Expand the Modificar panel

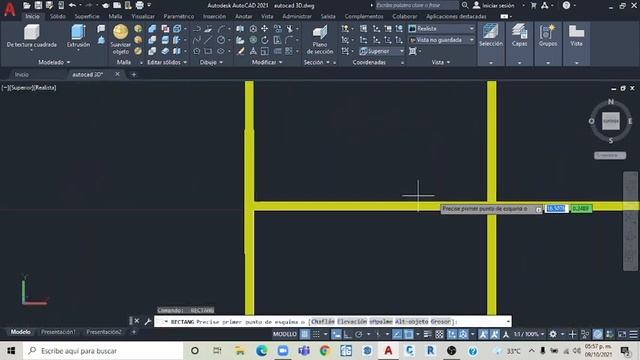(267, 62)
